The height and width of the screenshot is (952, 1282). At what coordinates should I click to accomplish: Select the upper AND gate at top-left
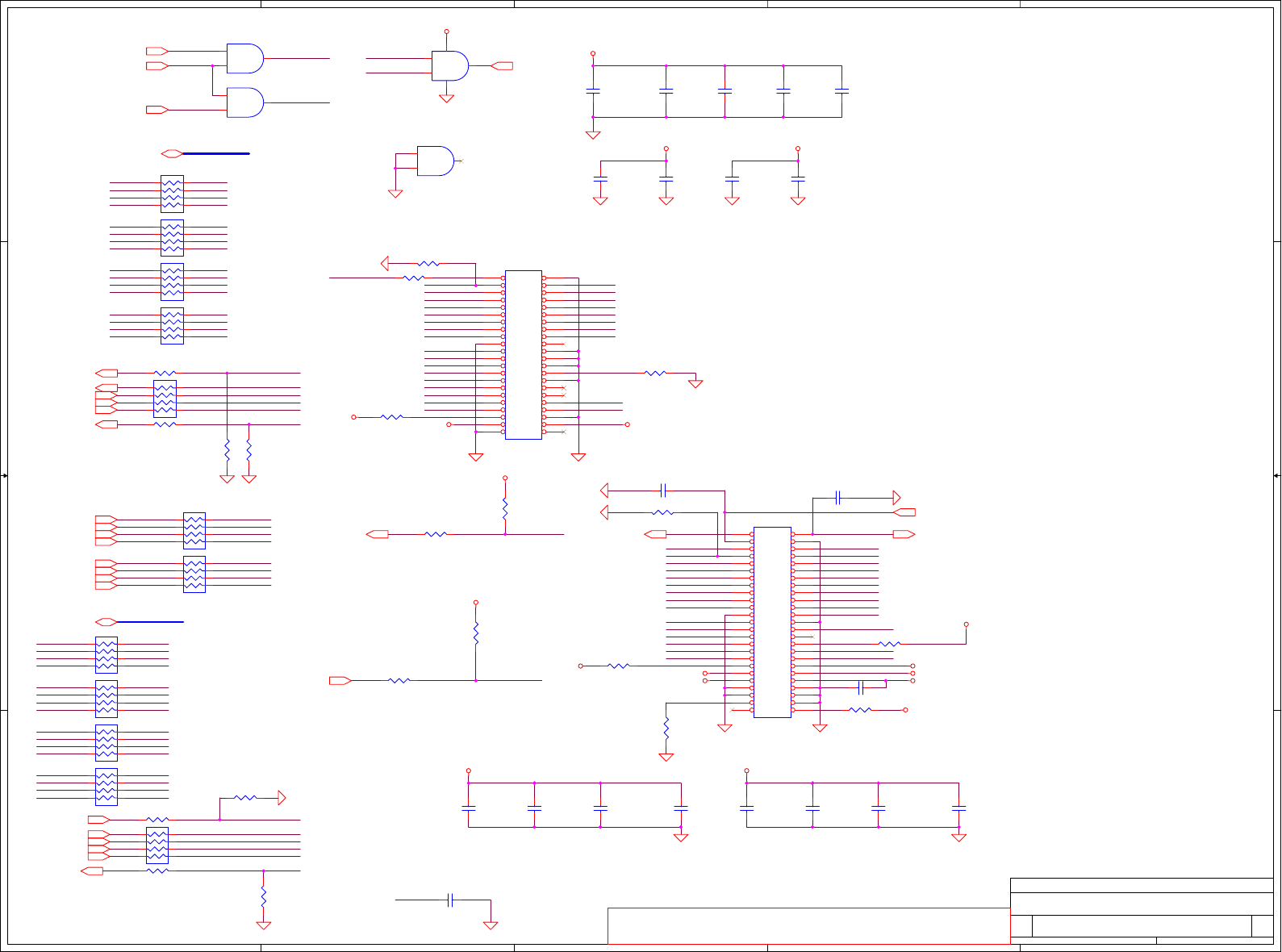pos(245,59)
